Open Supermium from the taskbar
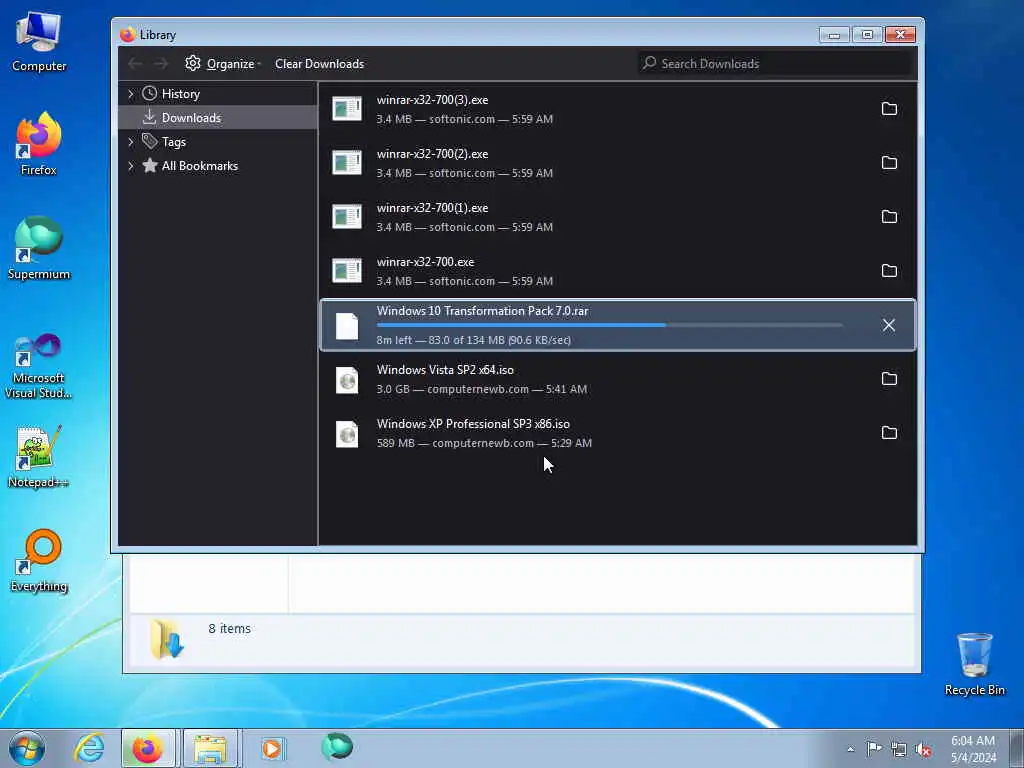This screenshot has height=768, width=1024. coord(337,747)
